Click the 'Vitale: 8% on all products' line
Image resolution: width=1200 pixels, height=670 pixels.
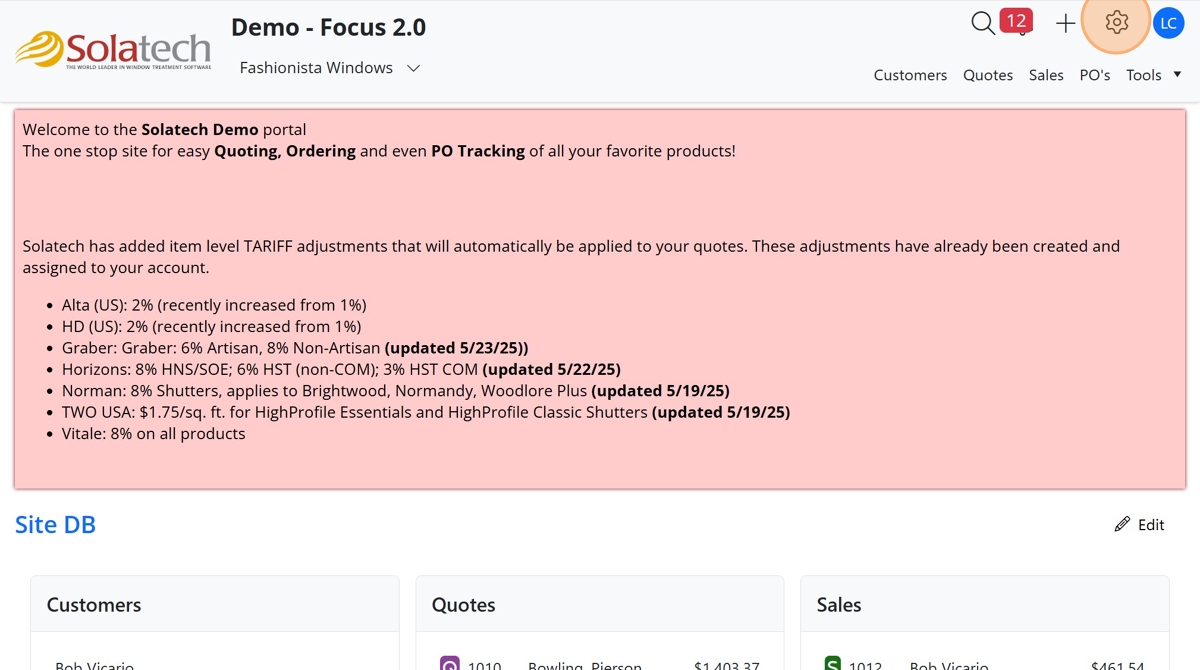click(153, 434)
